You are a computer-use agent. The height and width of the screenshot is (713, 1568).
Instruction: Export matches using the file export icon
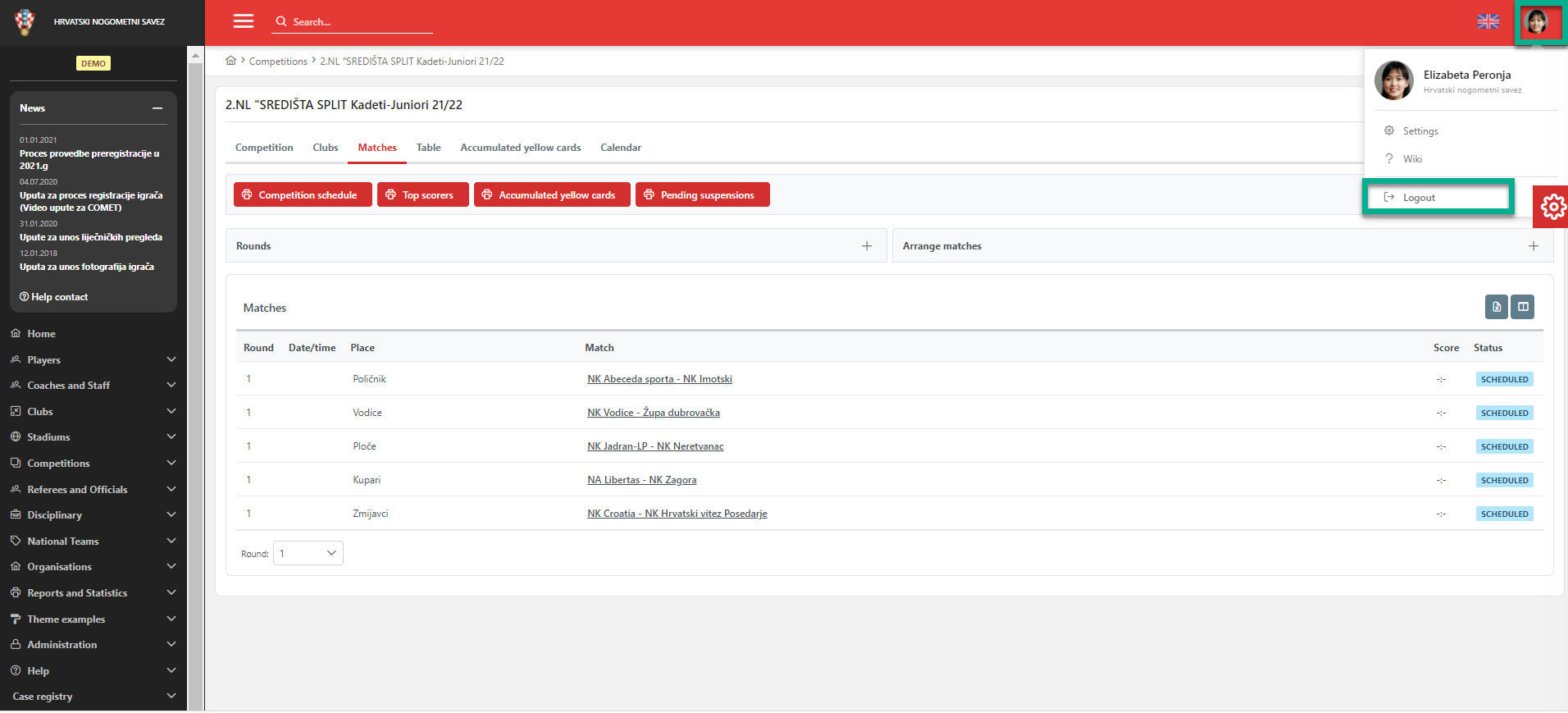point(1496,307)
